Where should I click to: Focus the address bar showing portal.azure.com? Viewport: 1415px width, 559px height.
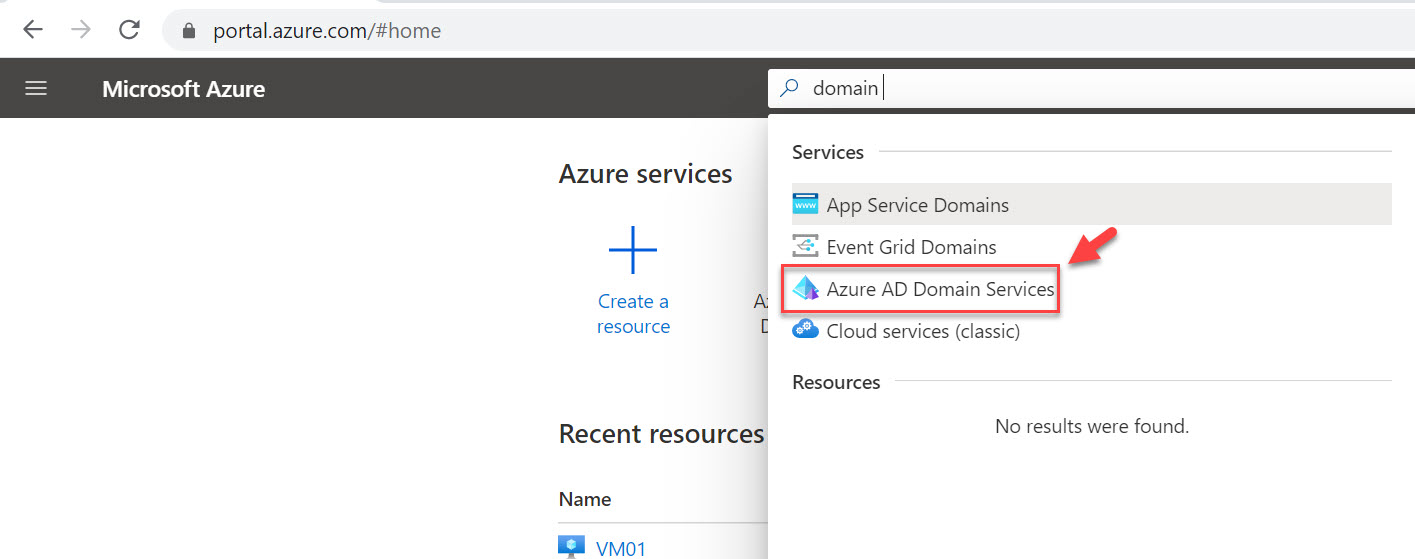click(x=788, y=30)
